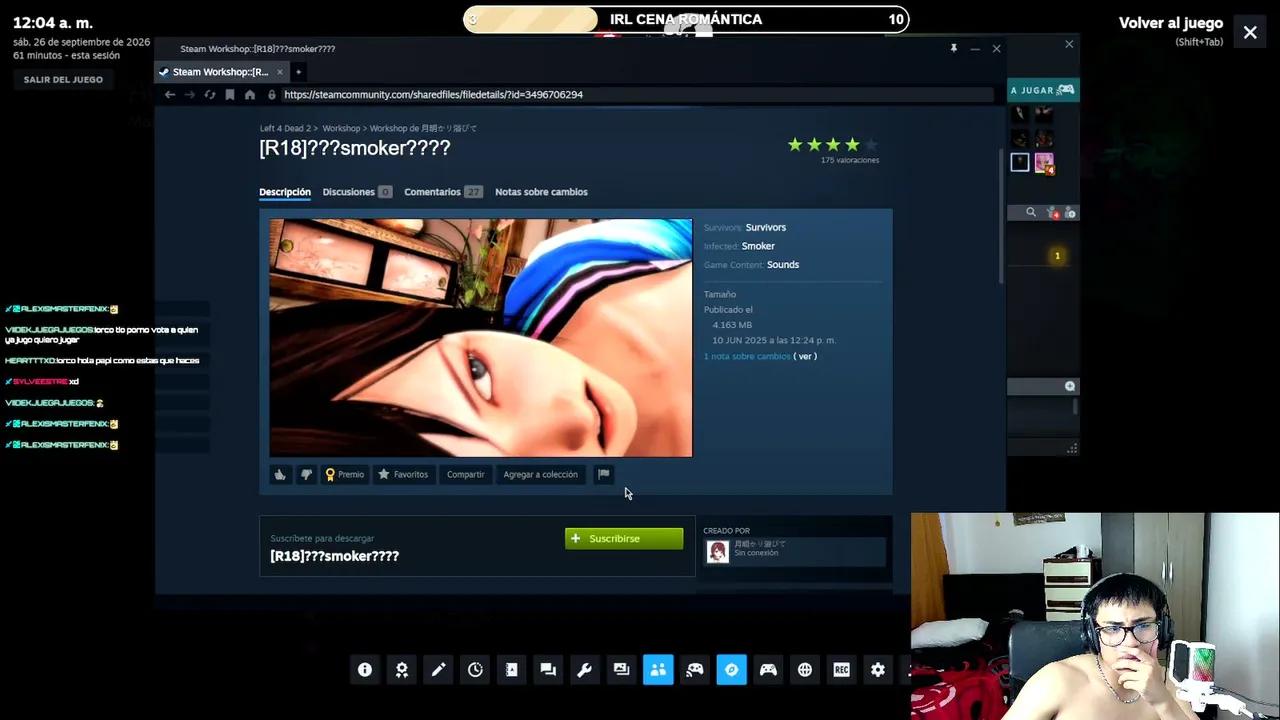Open a new browser tab with plus
The image size is (1280, 720).
(x=298, y=72)
